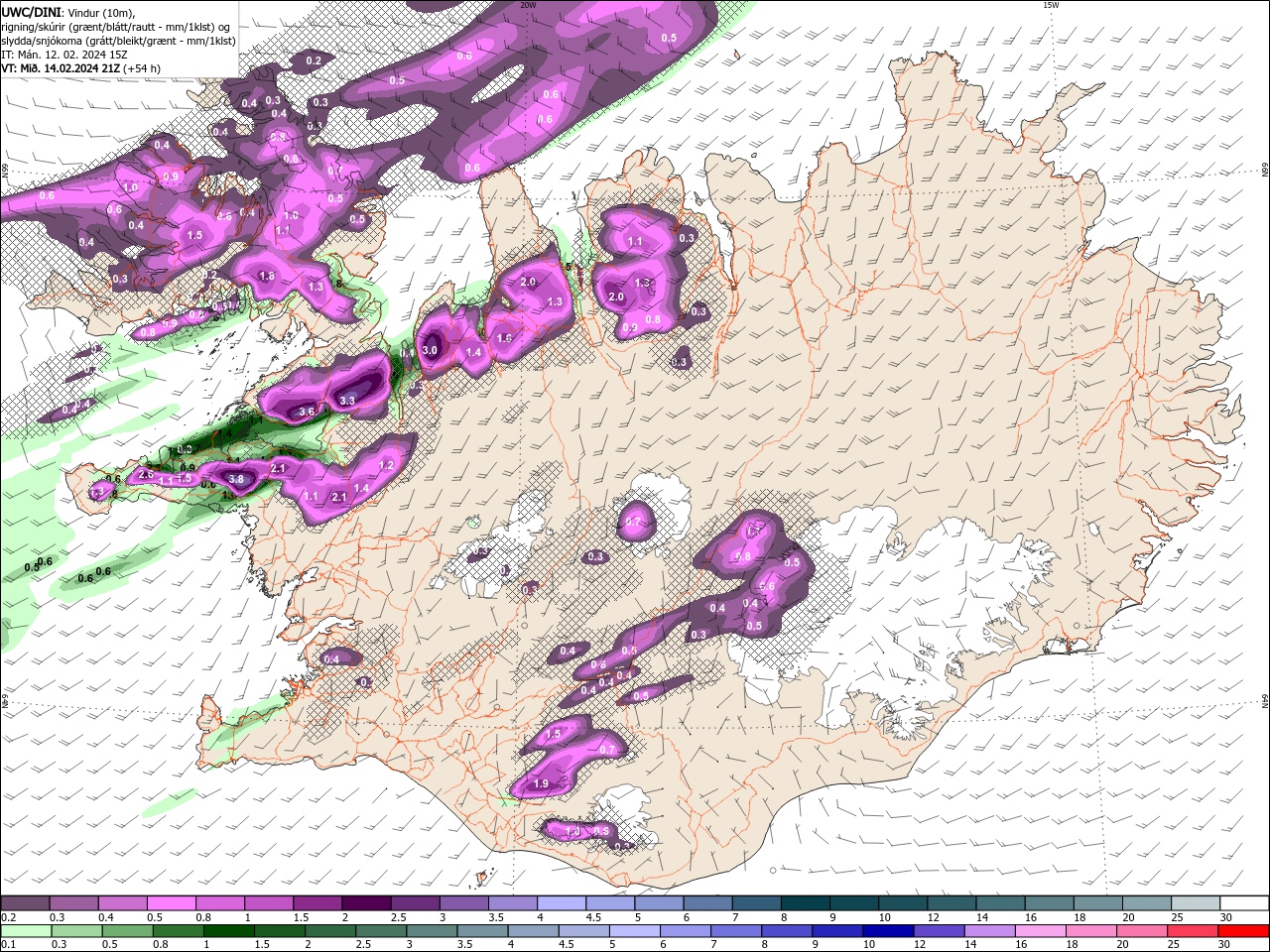Click the violet 12–14 swatch in rain scale
This screenshot has height=952, width=1270.
tap(940, 931)
